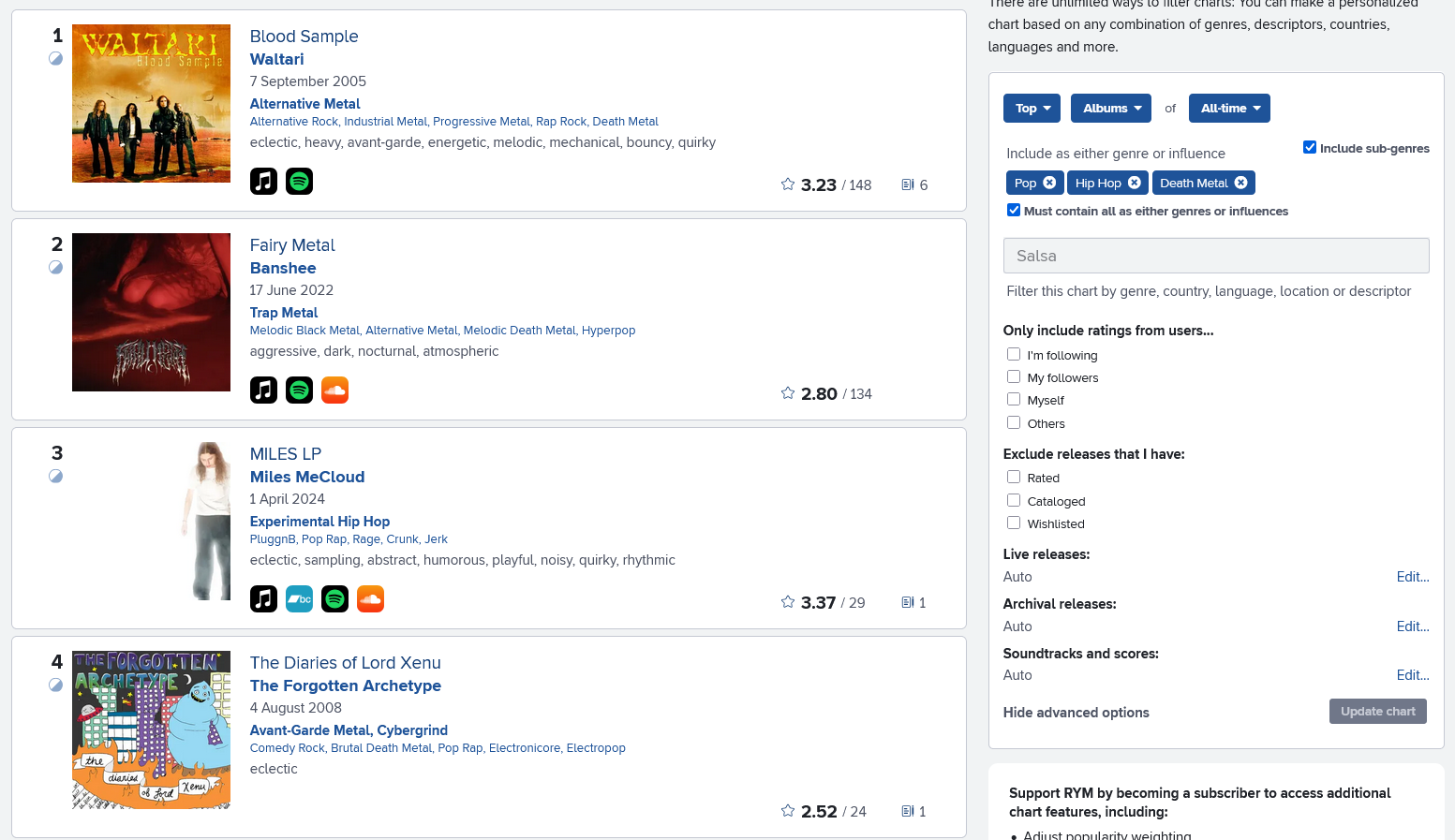This screenshot has width=1455, height=840.
Task: Open reviews icon for MILES LP
Action: pyautogui.click(x=908, y=602)
